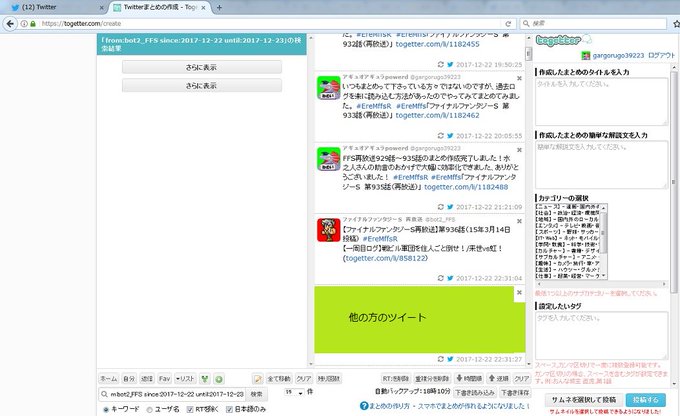Select the ニュース category in the list

point(568,207)
